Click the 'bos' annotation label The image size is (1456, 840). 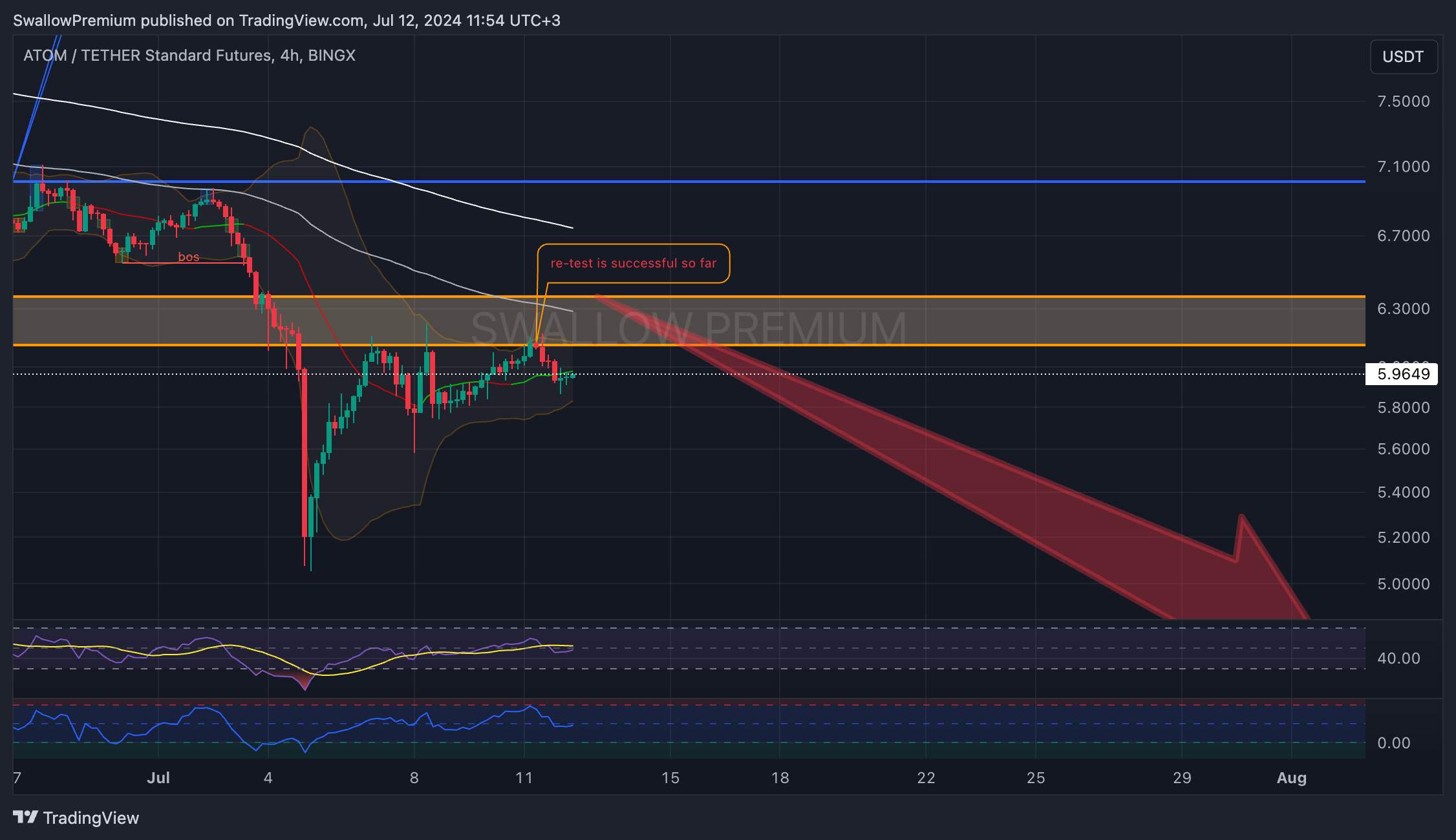189,257
